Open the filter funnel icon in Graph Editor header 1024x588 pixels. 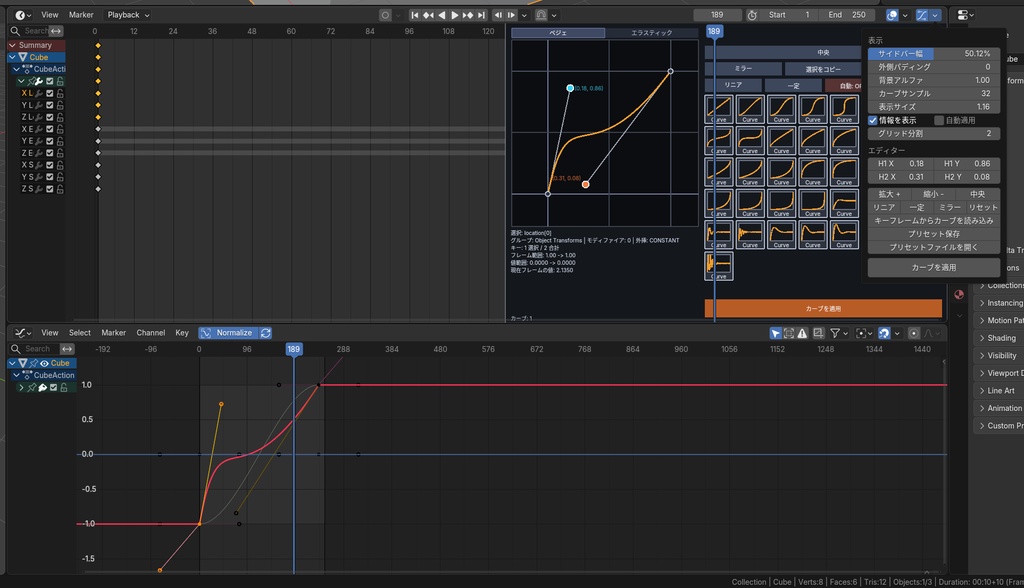tap(835, 333)
